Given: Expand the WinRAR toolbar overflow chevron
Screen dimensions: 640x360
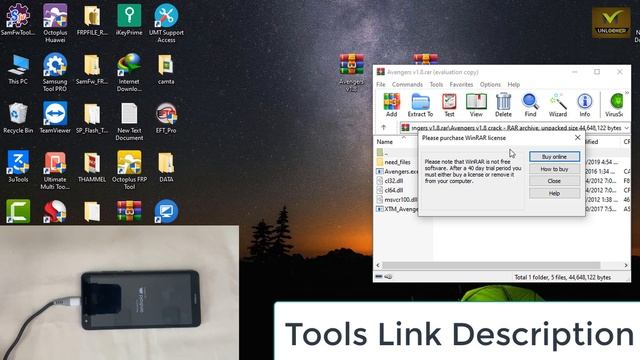Looking at the screenshot, I should pyautogui.click(x=627, y=93).
